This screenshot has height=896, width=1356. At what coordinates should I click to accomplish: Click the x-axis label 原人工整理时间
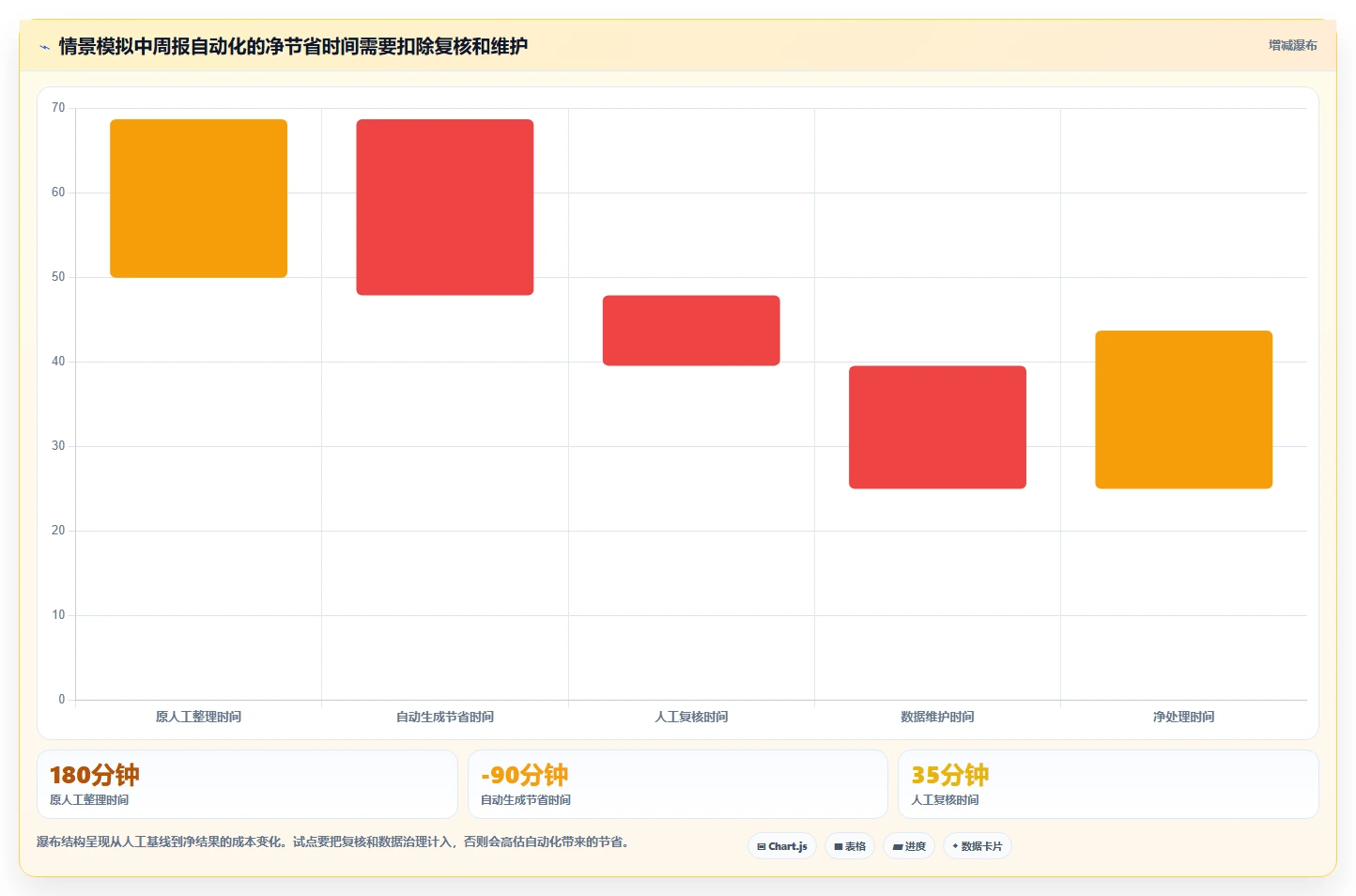pyautogui.click(x=198, y=717)
